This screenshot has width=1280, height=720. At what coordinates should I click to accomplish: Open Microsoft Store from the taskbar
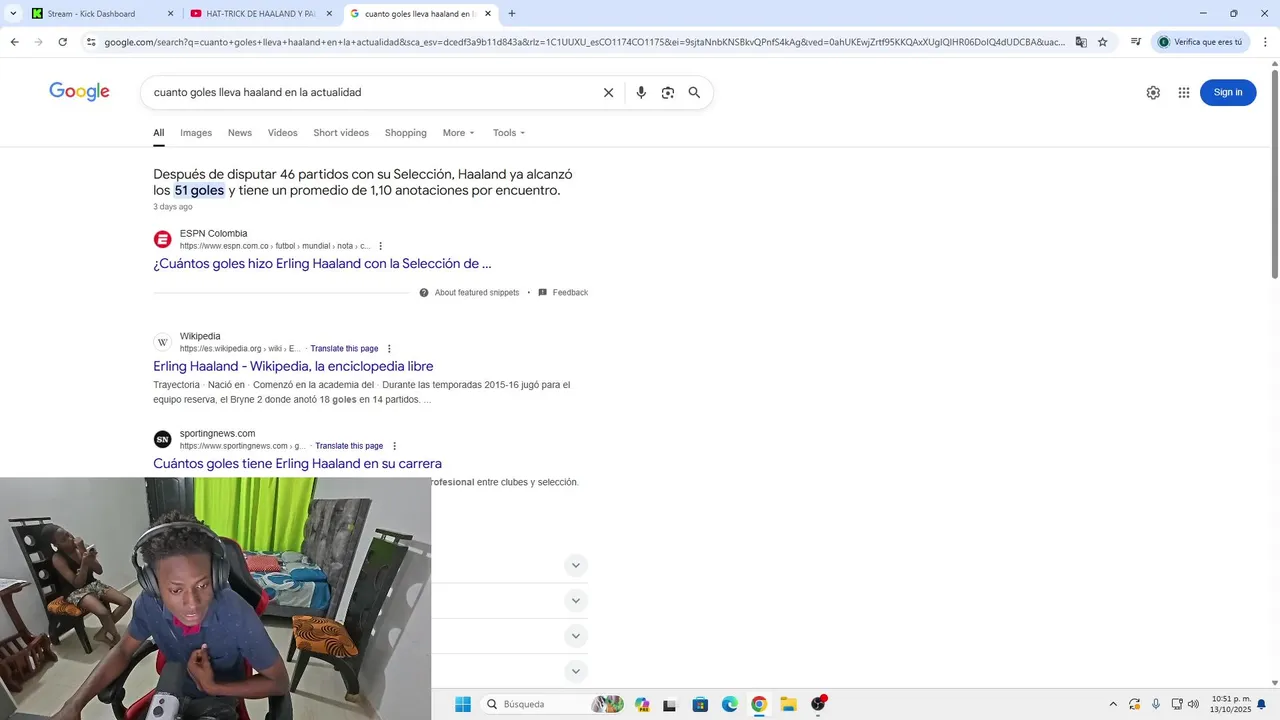(x=700, y=704)
